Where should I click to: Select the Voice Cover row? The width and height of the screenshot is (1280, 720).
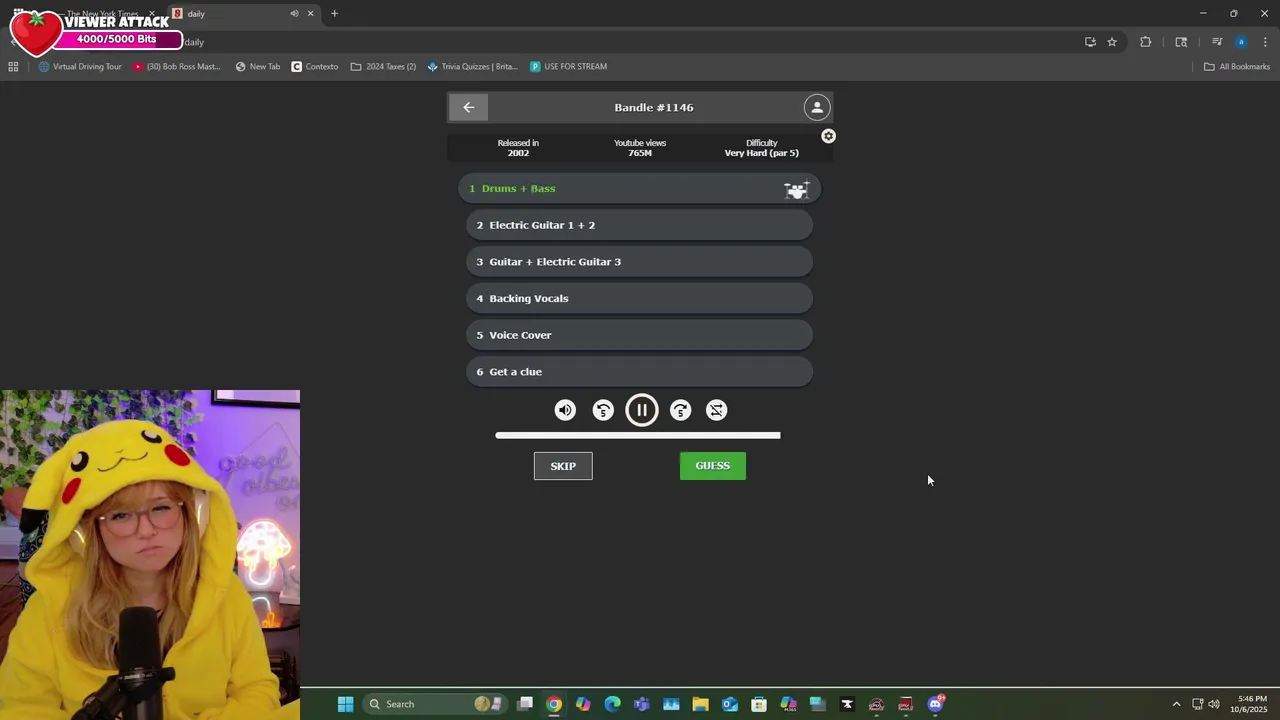(640, 335)
